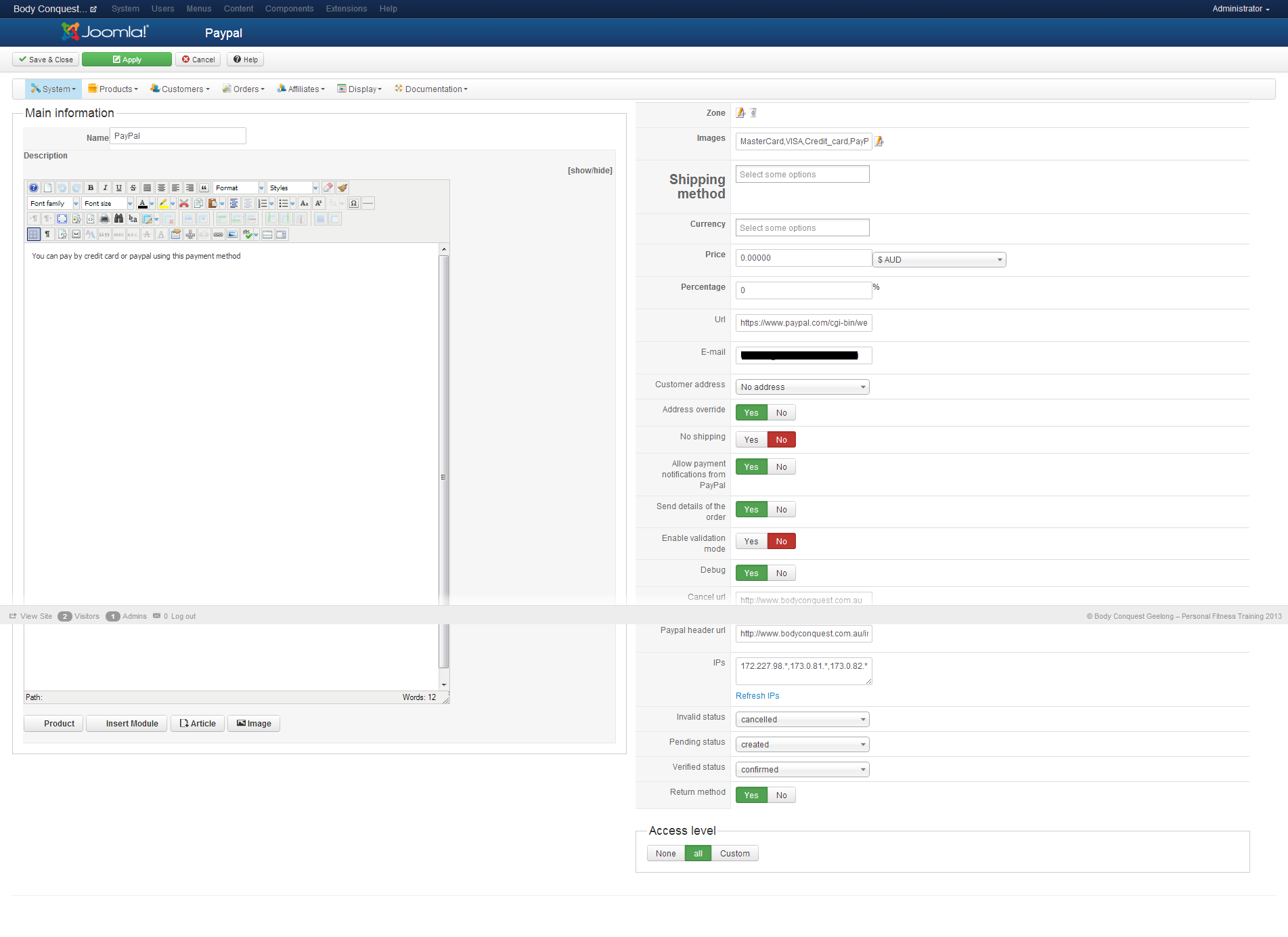Viewport: 1288px width, 937px height.
Task: Open the Verified status dropdown
Action: pyautogui.click(x=803, y=770)
